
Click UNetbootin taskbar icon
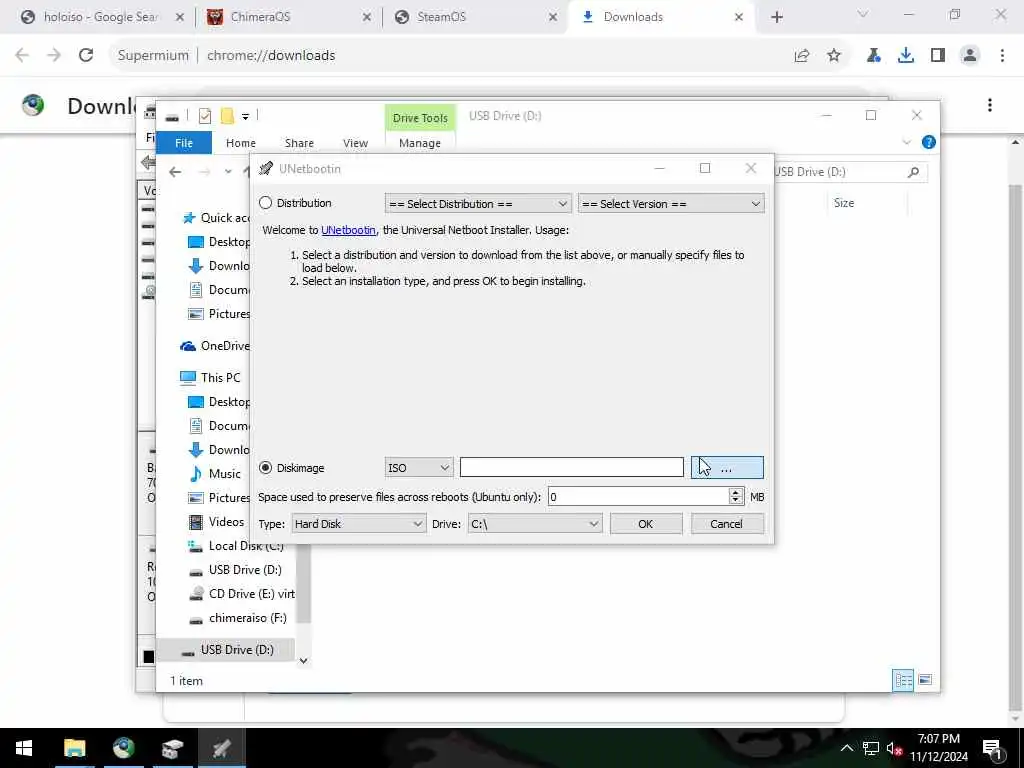221,748
